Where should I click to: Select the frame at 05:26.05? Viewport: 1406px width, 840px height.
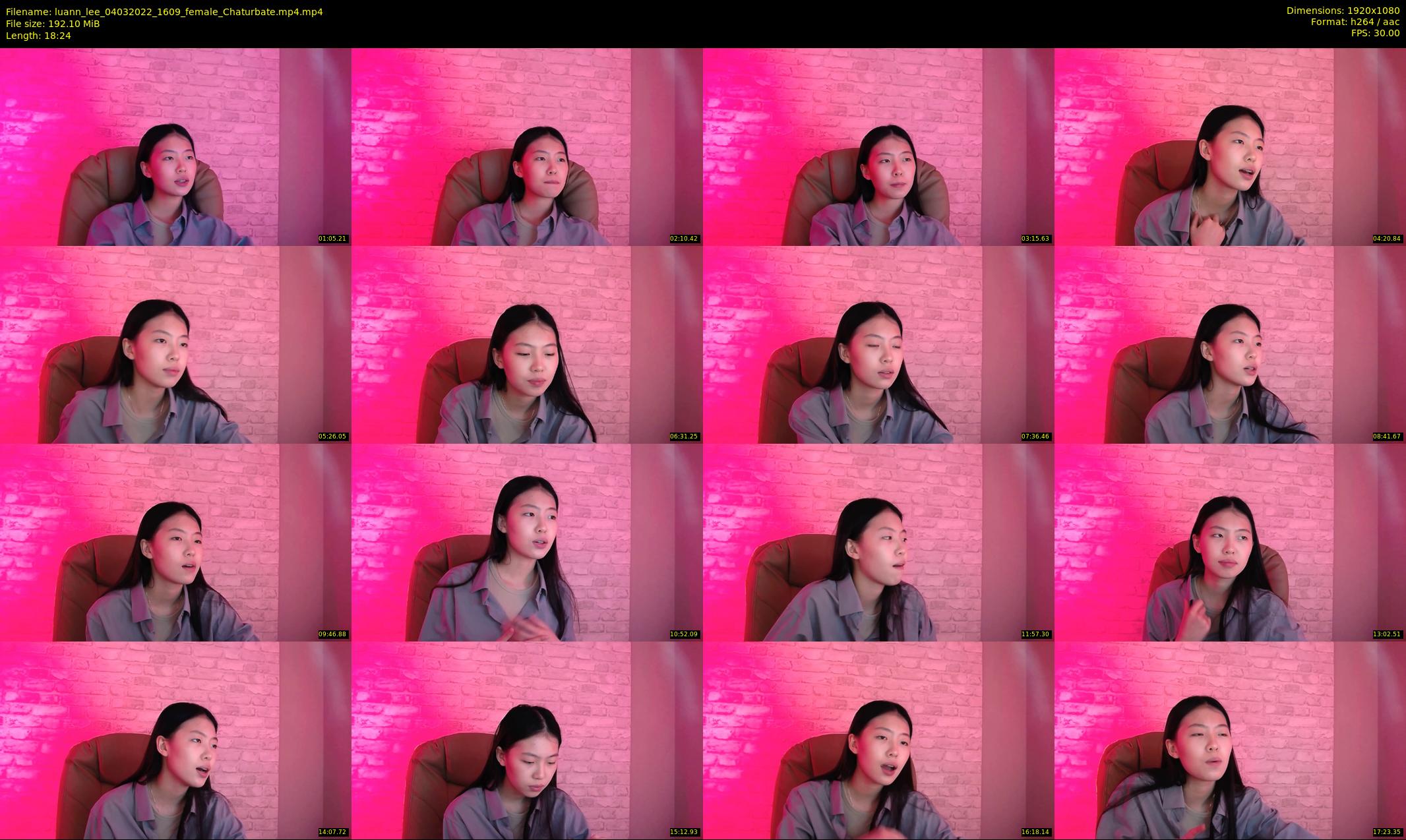pos(175,344)
